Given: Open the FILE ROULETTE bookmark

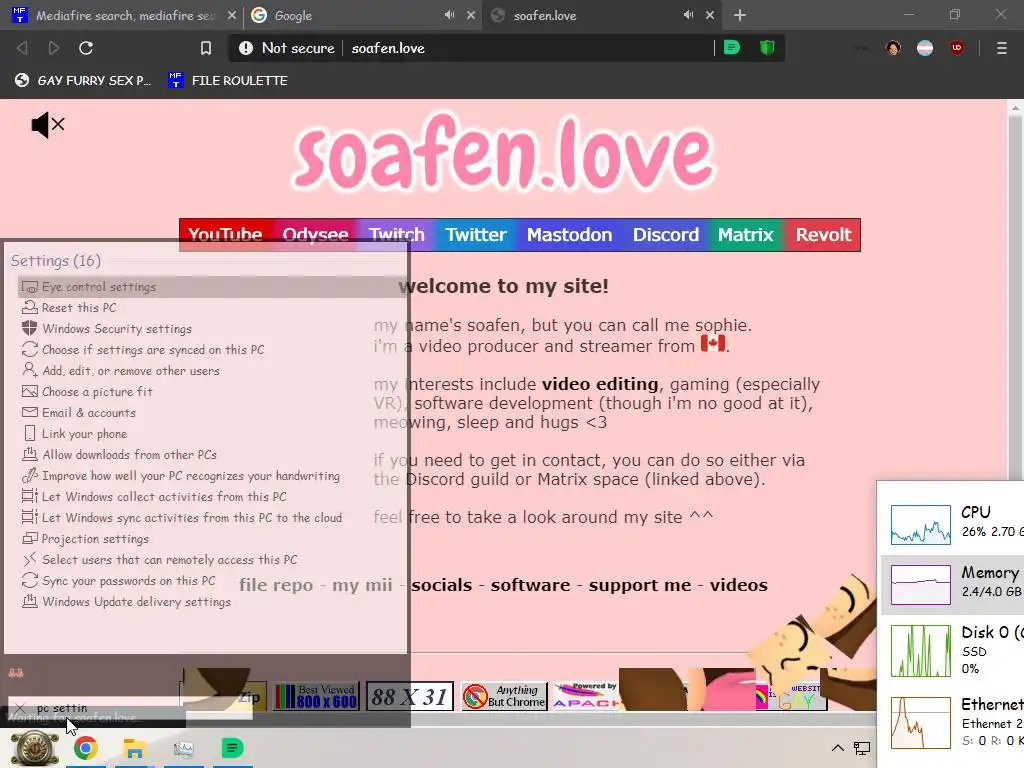Looking at the screenshot, I should 227,80.
